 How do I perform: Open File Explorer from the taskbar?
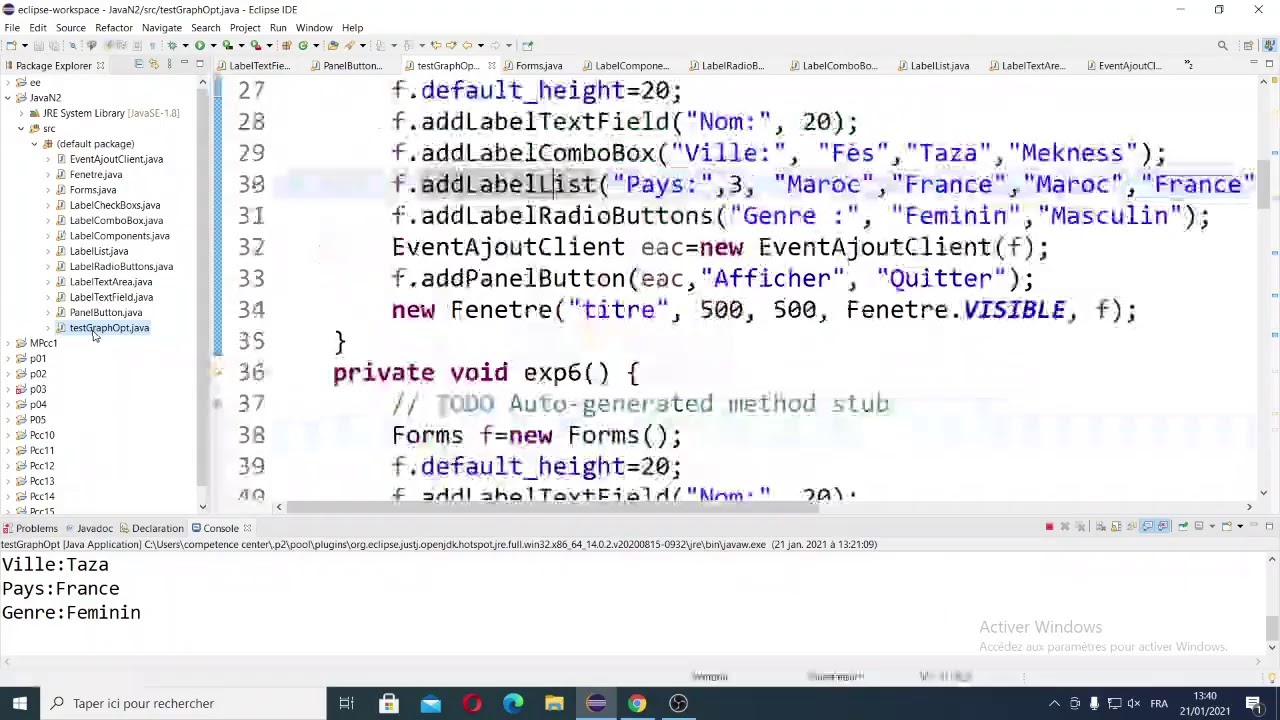(x=554, y=703)
